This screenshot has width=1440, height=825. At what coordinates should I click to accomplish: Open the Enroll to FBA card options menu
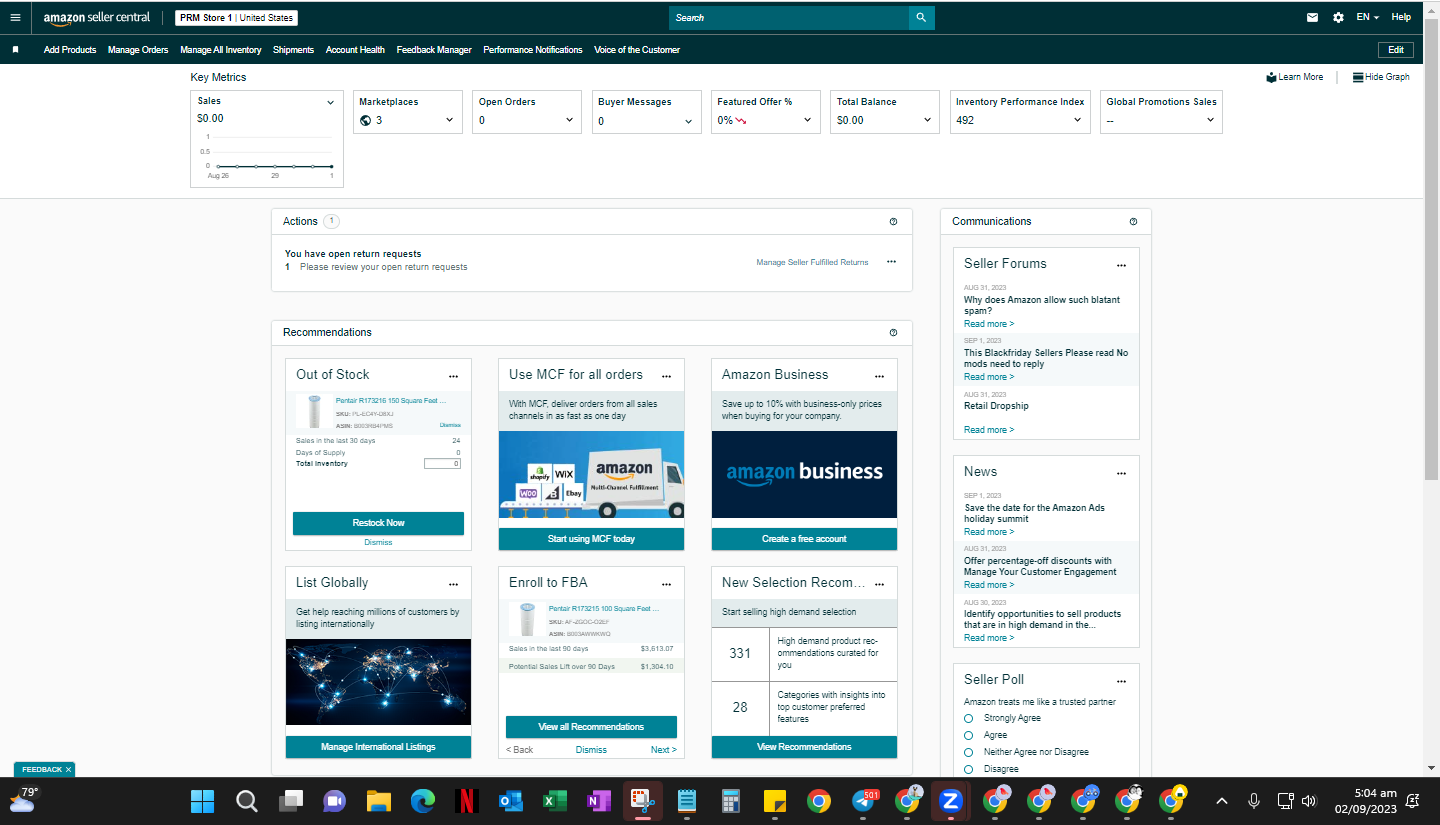click(x=666, y=584)
